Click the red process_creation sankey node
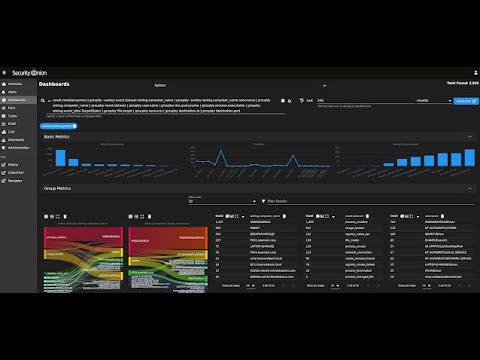Viewport: 480px width, 360px height. pos(45,237)
